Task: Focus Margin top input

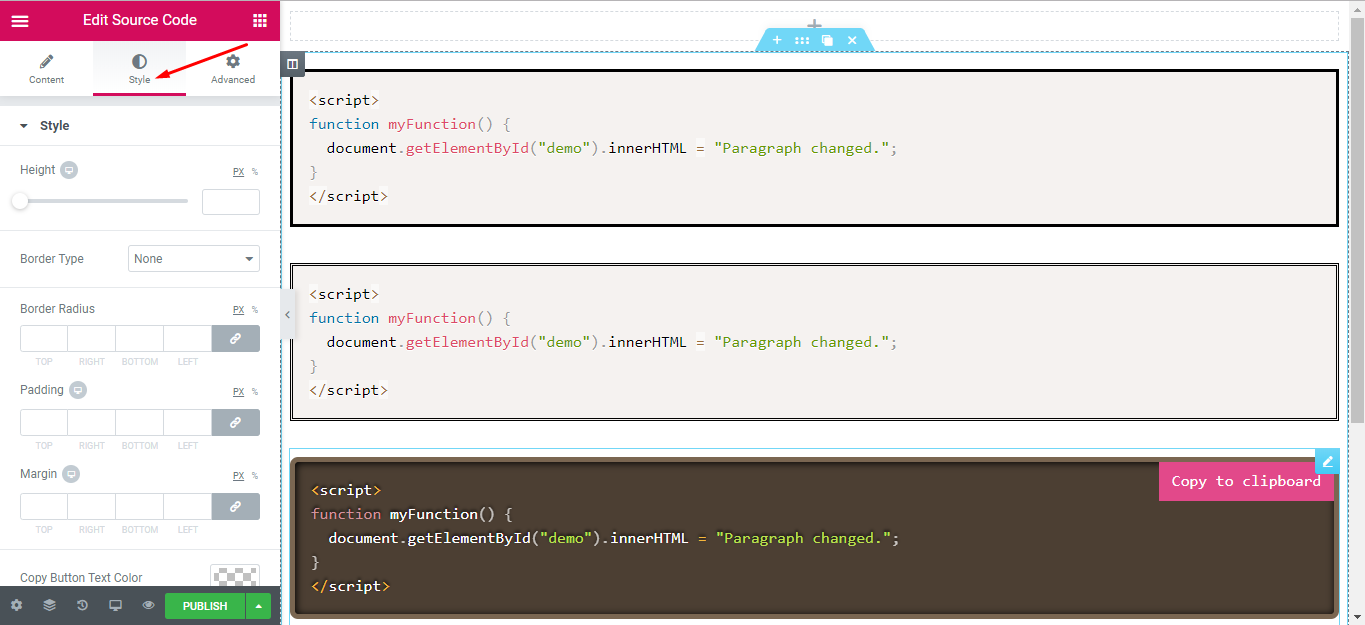Action: 44,507
